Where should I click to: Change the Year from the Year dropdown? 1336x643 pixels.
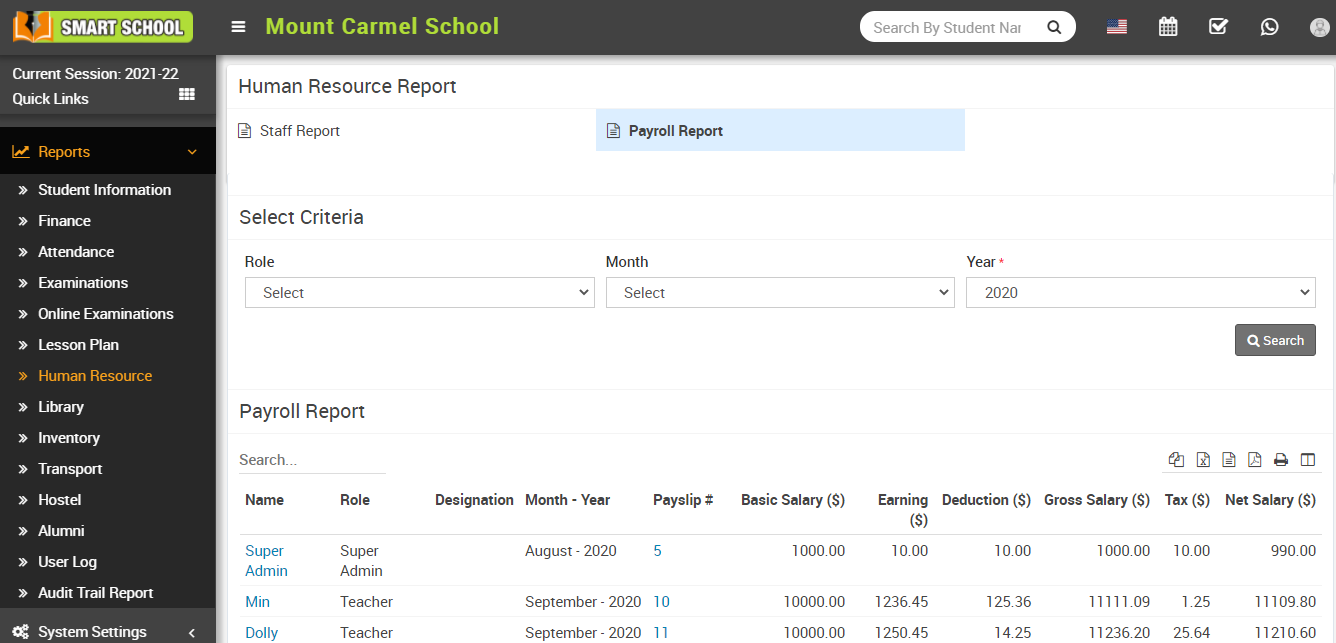pyautogui.click(x=1140, y=292)
